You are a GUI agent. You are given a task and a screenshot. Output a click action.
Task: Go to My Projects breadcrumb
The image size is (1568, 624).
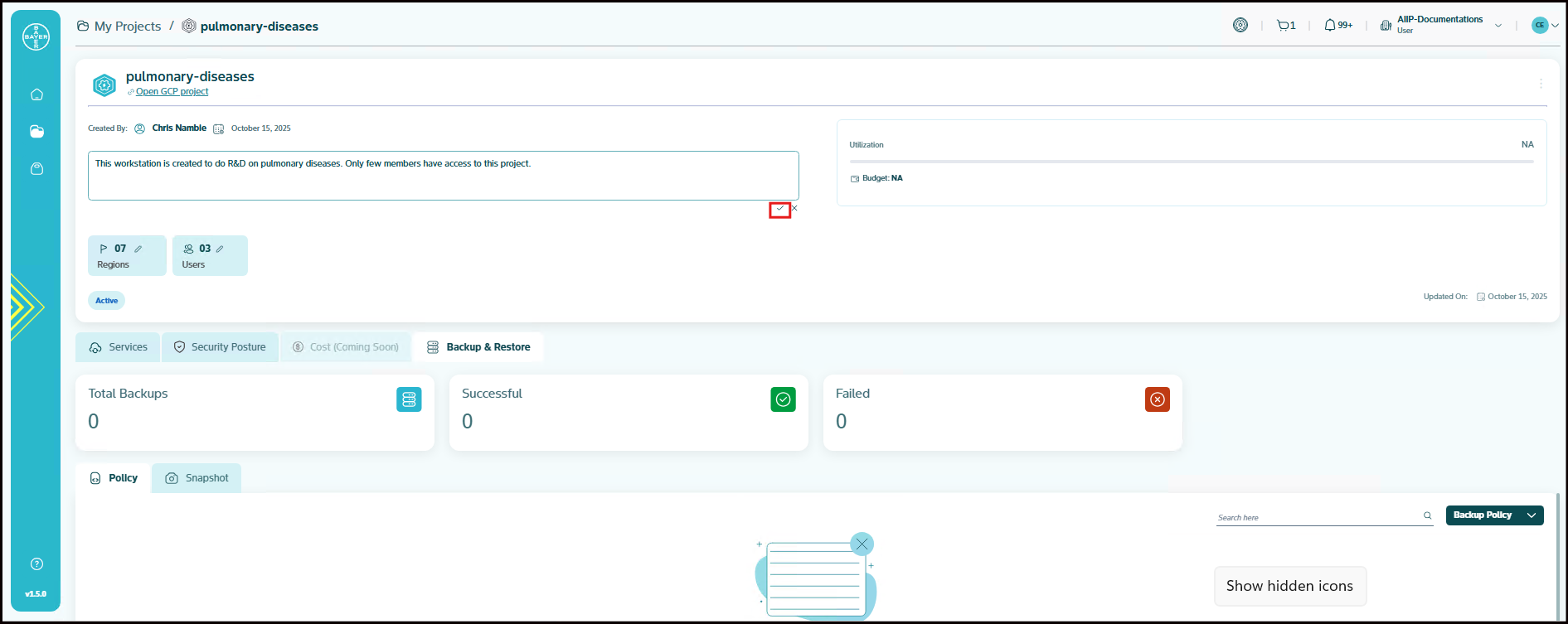[x=127, y=27]
